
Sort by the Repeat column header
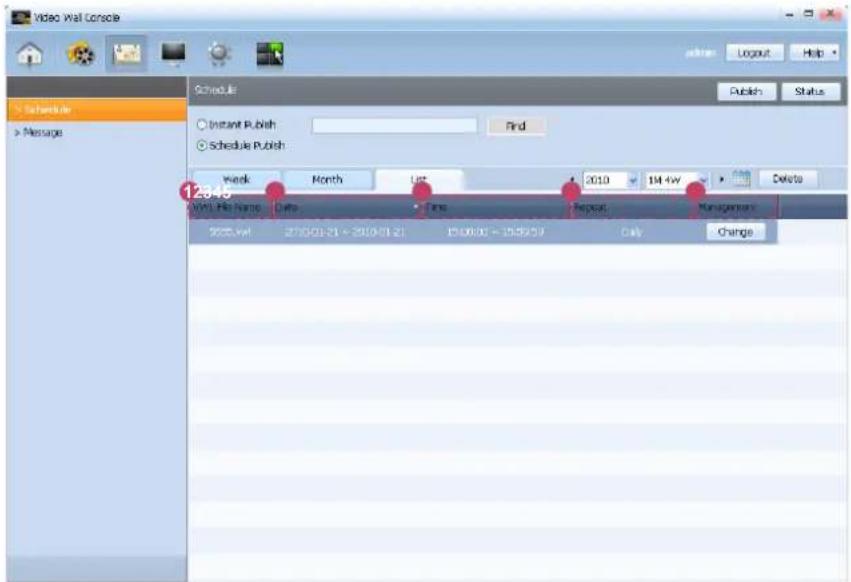point(631,207)
